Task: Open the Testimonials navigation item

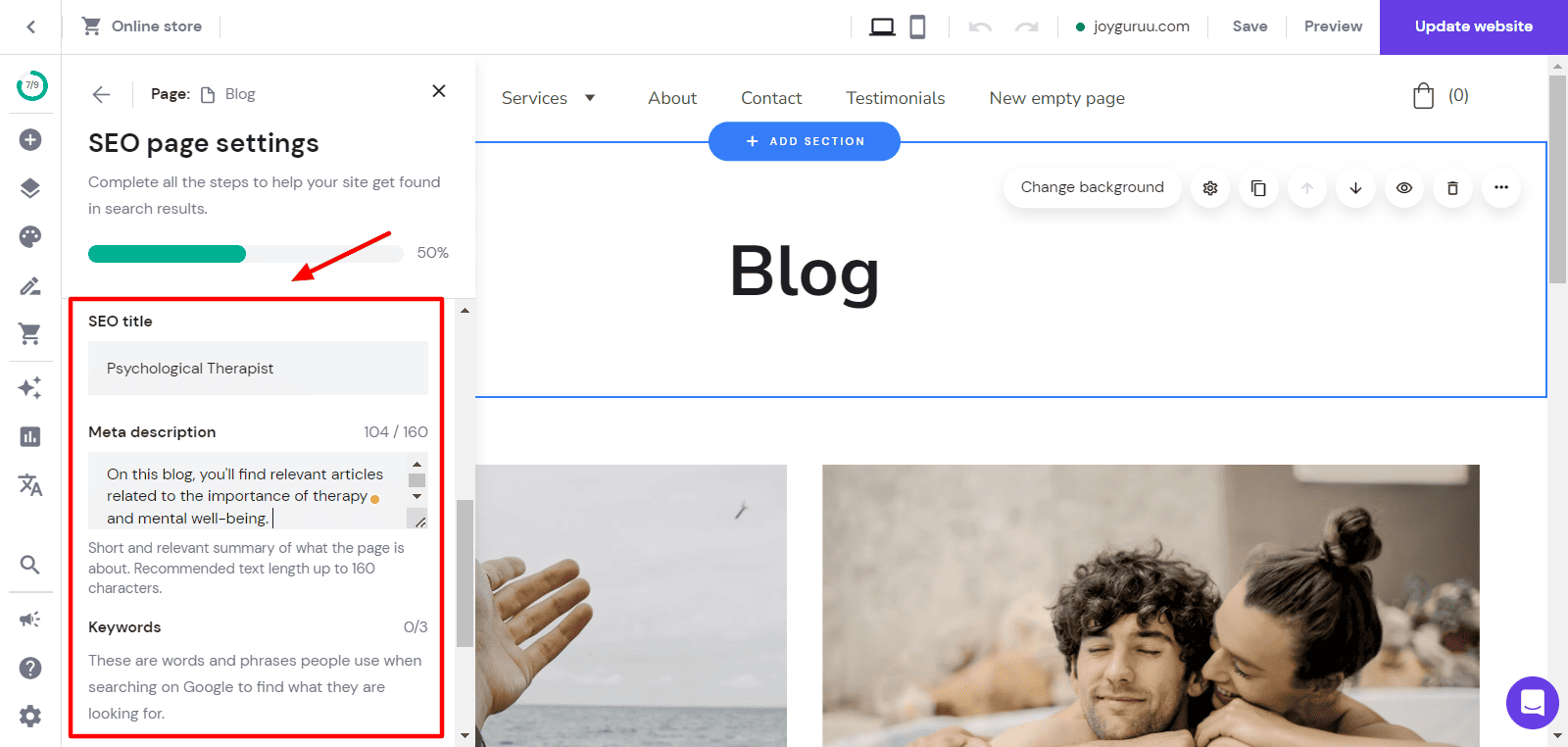Action: pyautogui.click(x=895, y=98)
